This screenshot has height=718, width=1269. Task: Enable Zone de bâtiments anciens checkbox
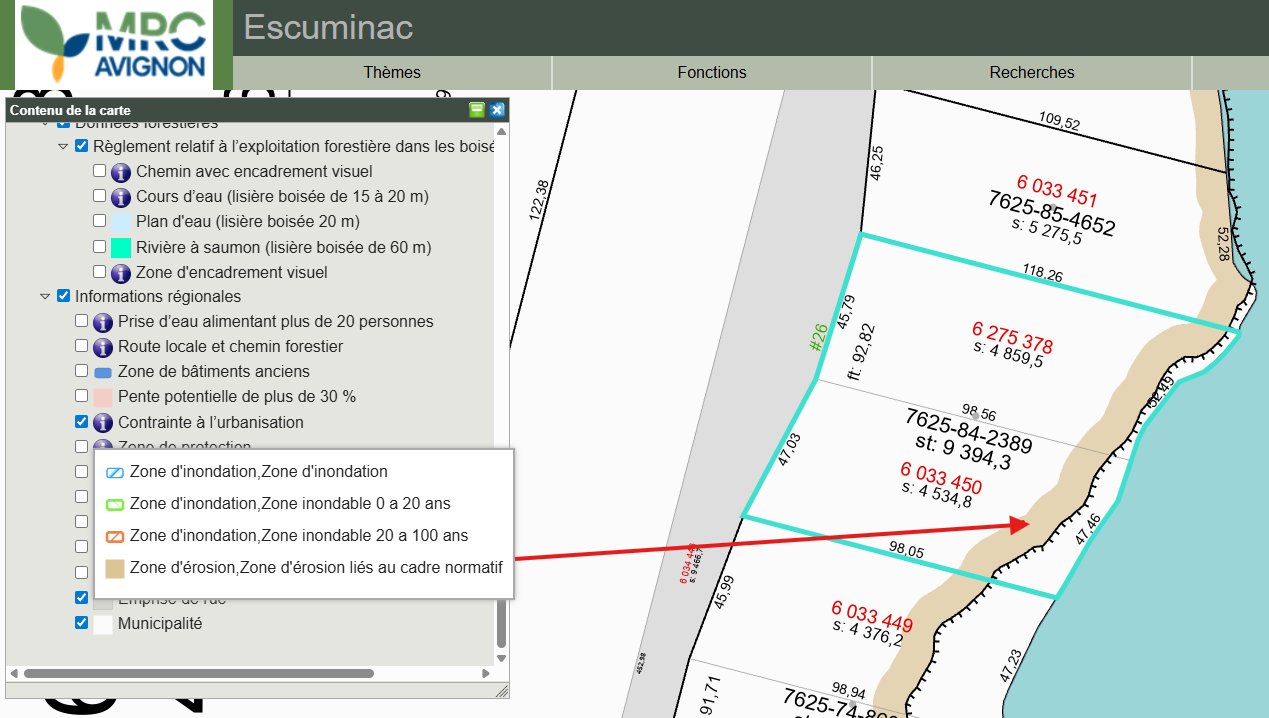point(82,372)
